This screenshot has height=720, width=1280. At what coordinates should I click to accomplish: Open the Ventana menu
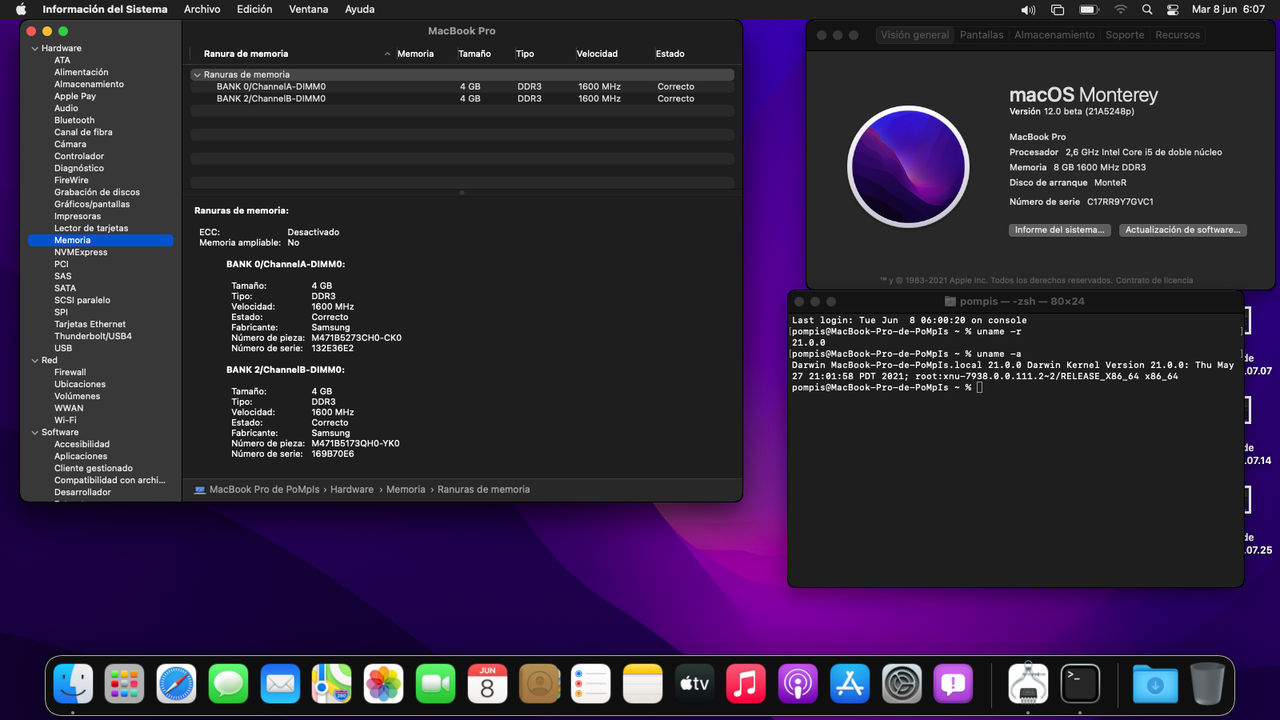pyautogui.click(x=308, y=9)
